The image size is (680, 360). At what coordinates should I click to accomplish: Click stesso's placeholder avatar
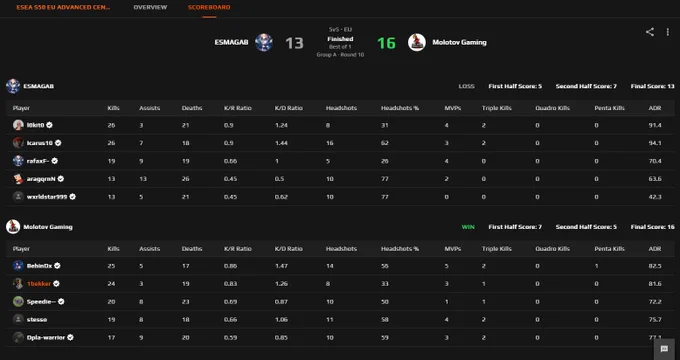tap(18, 319)
